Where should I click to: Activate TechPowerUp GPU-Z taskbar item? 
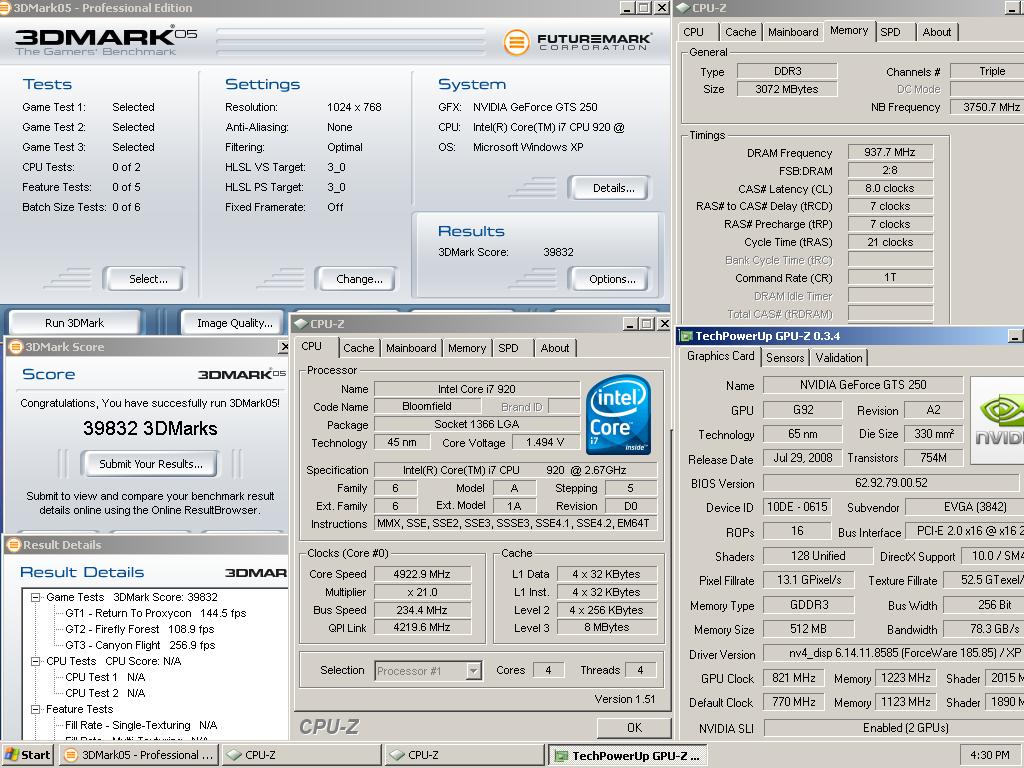(627, 755)
